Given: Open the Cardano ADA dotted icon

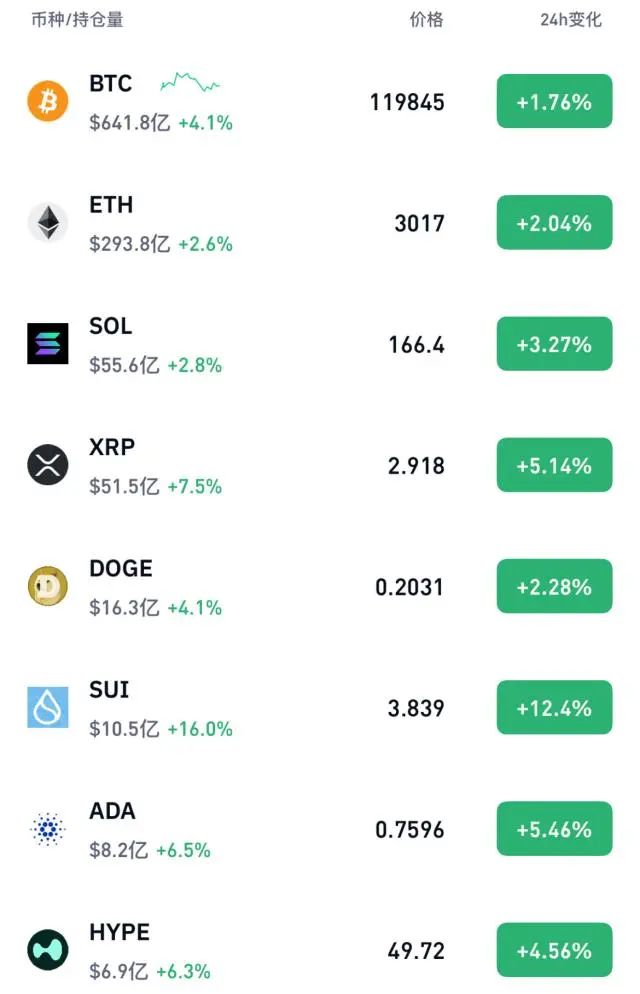Looking at the screenshot, I should click(x=48, y=829).
